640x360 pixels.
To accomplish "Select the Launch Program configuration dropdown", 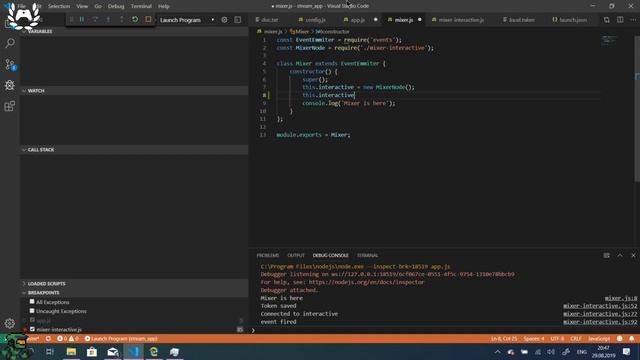I will click(x=187, y=20).
